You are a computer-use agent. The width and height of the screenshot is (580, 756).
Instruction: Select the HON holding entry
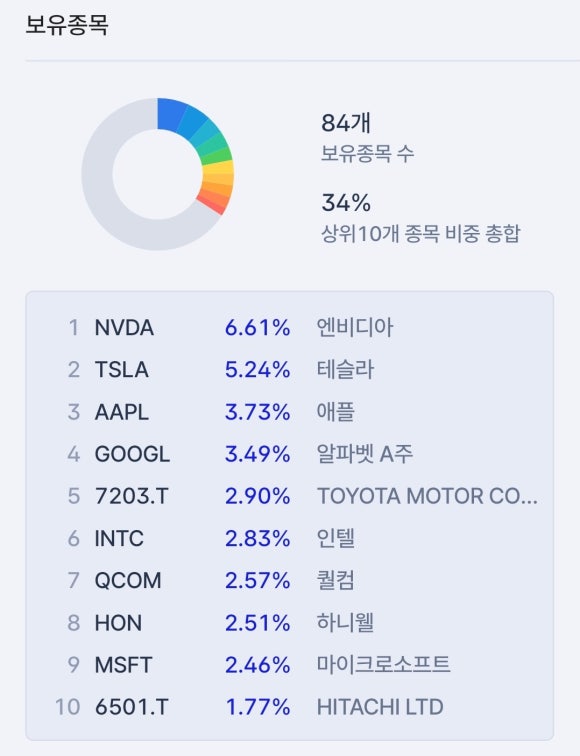click(289, 622)
